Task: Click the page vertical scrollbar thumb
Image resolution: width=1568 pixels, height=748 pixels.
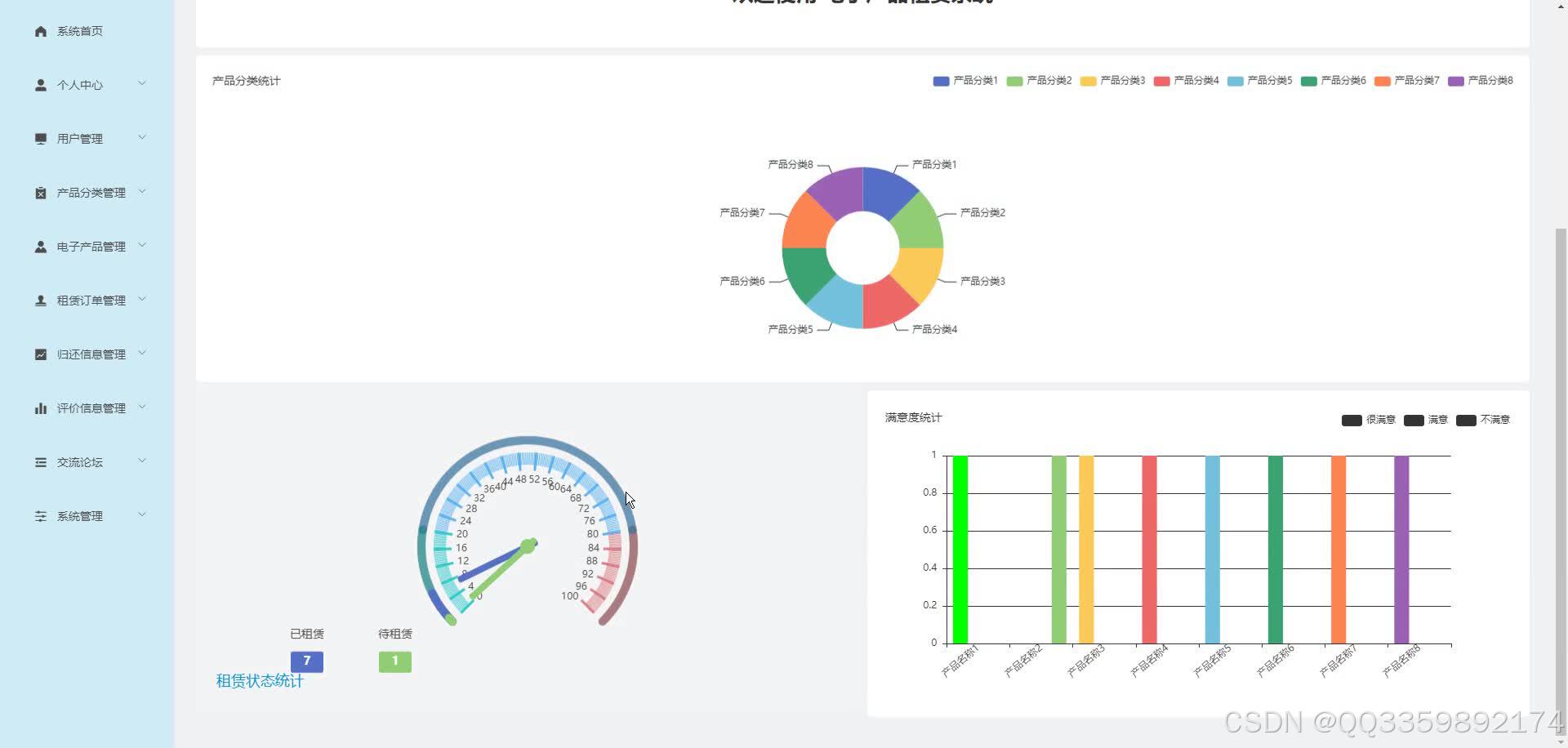Action: [1561, 482]
